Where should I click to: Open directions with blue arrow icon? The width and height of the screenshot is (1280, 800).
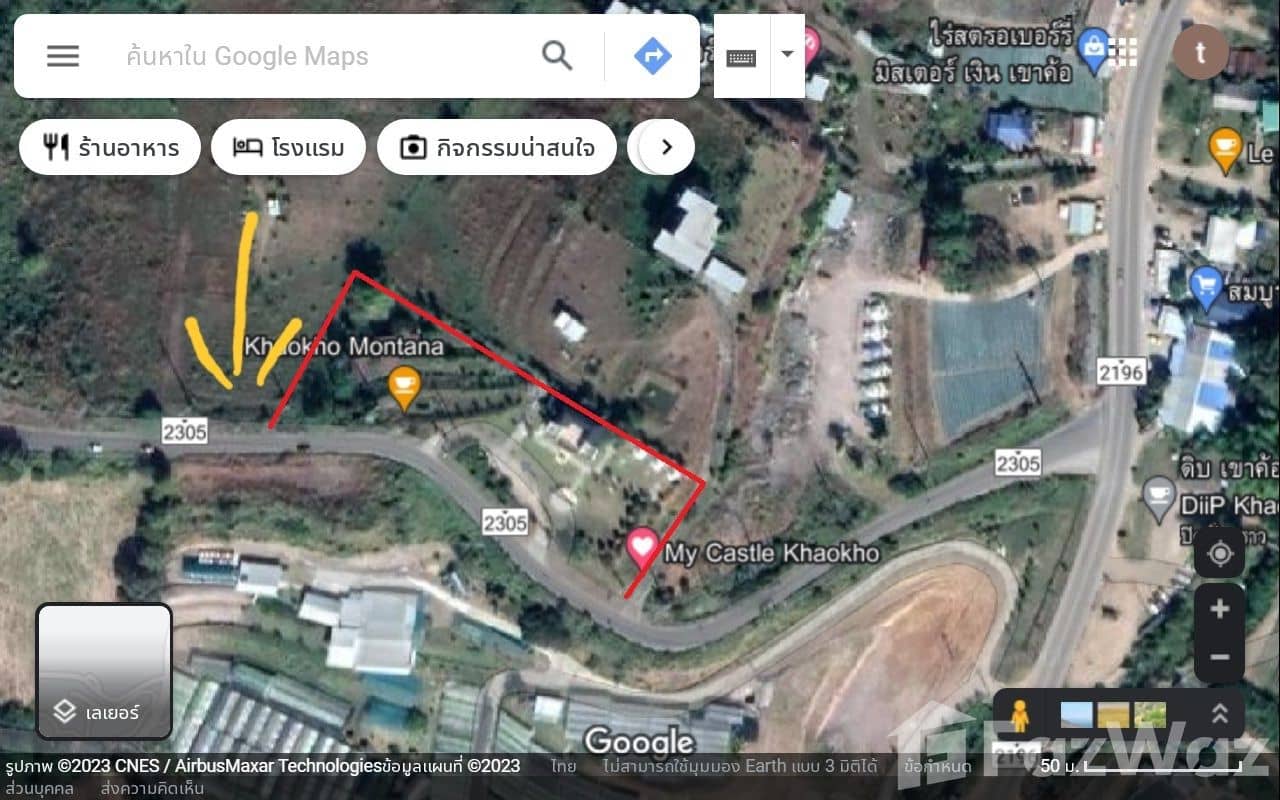coord(652,56)
